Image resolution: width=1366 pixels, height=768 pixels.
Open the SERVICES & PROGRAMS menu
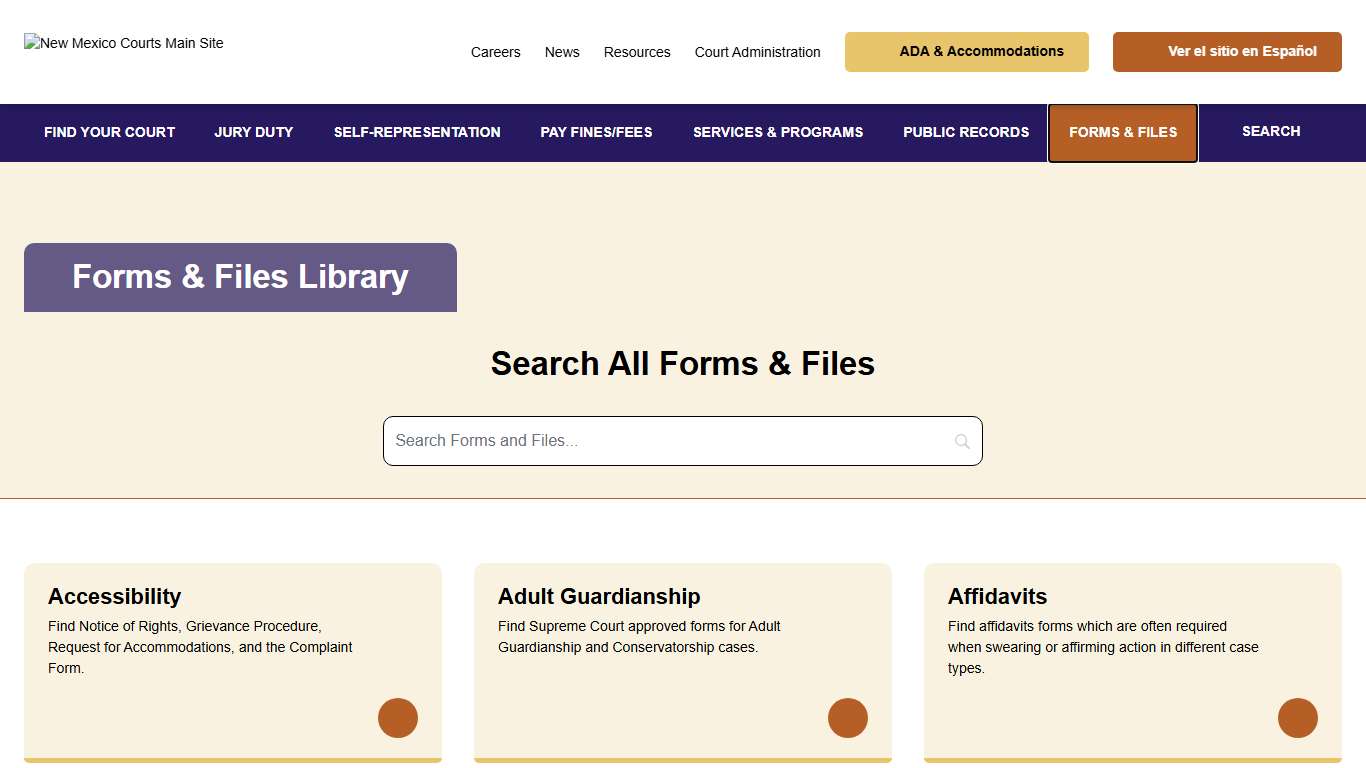778,132
